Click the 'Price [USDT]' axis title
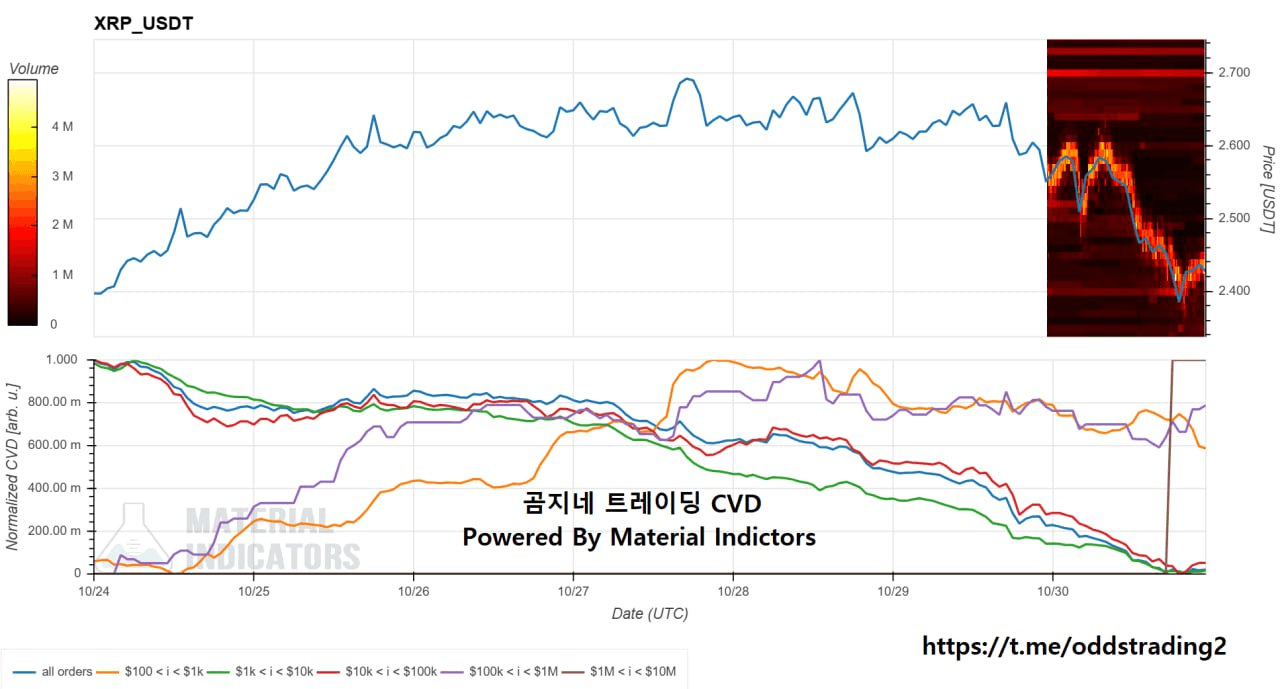 click(x=1266, y=189)
